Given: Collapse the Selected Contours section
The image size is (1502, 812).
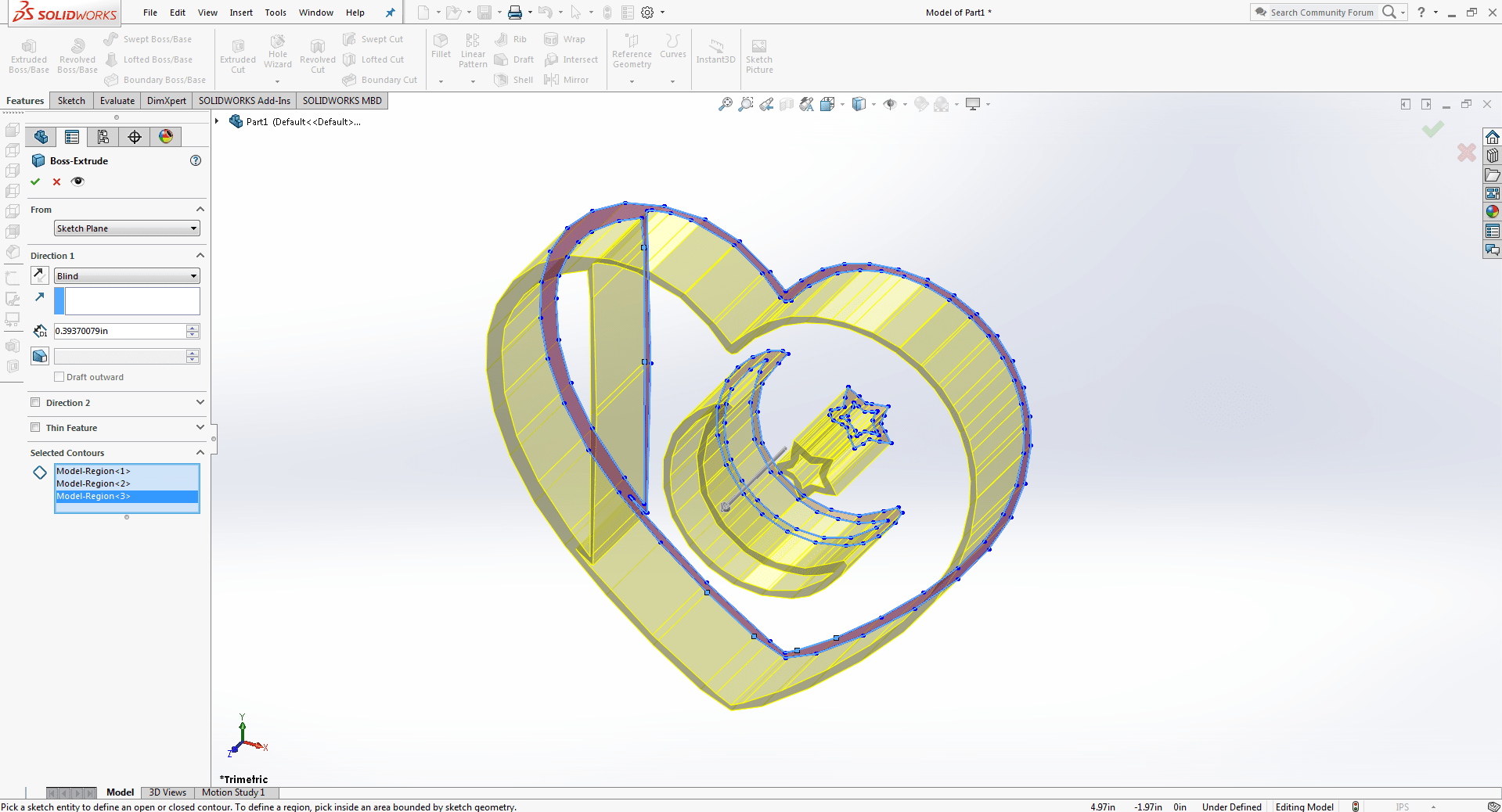Looking at the screenshot, I should tap(200, 453).
